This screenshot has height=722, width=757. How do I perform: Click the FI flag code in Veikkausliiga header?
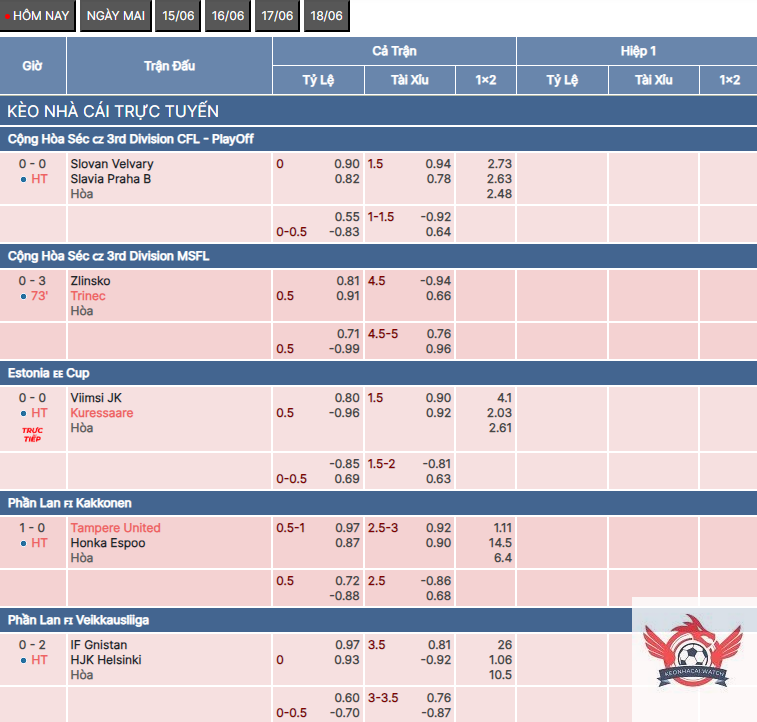[69, 621]
